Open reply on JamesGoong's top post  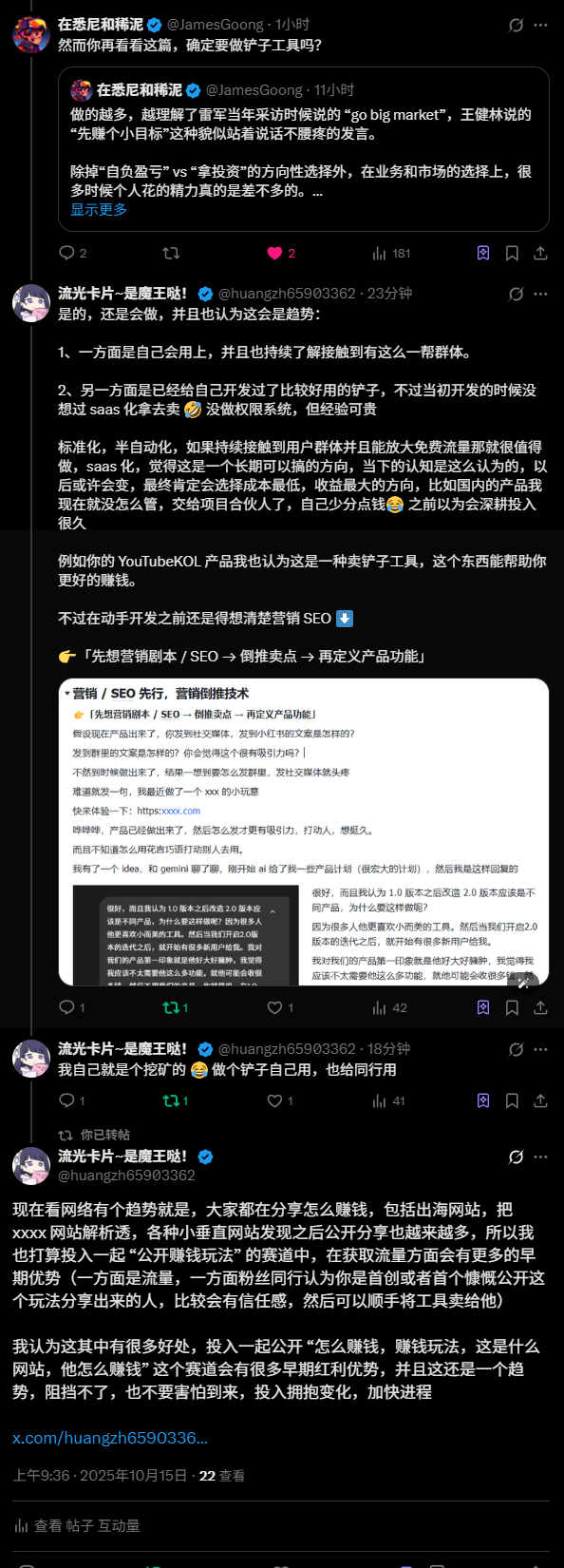(72, 253)
